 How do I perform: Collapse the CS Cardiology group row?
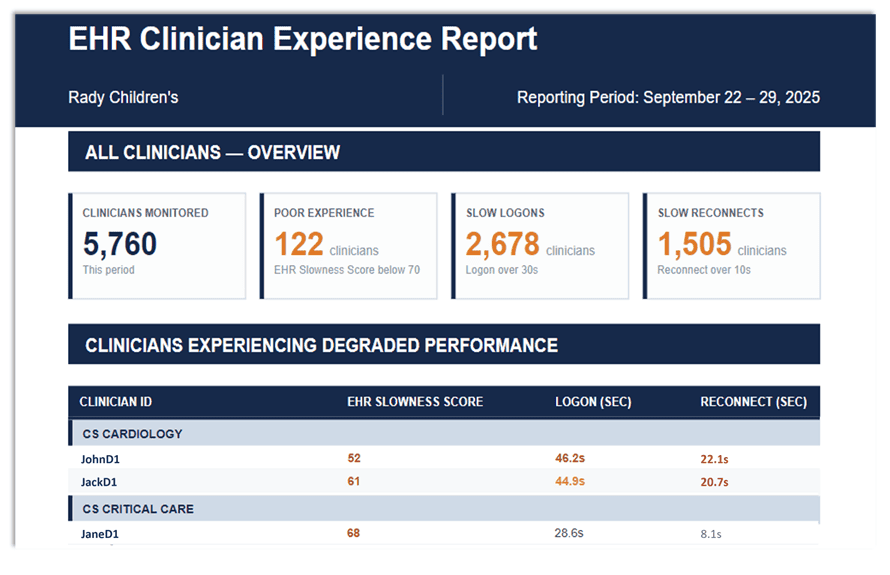pos(444,433)
